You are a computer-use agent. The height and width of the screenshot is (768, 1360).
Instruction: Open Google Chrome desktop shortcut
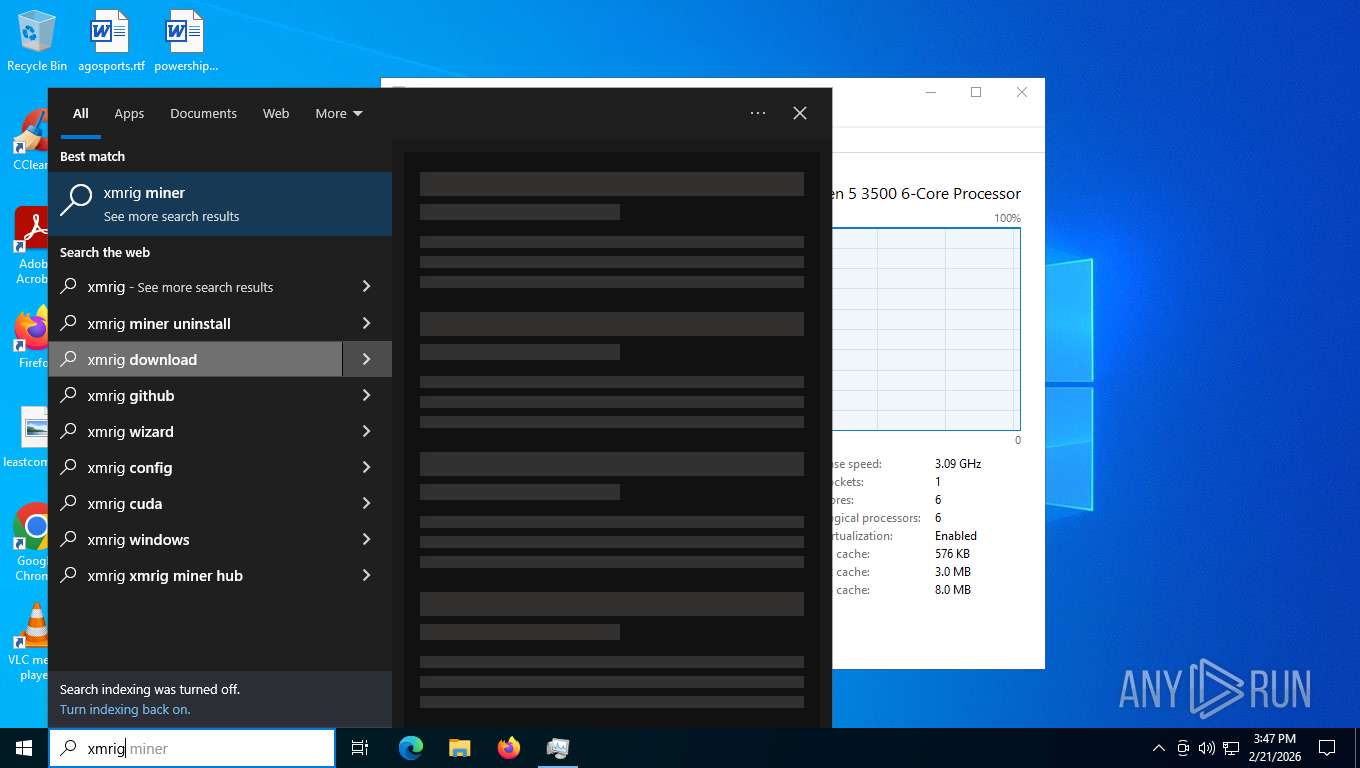(30, 542)
